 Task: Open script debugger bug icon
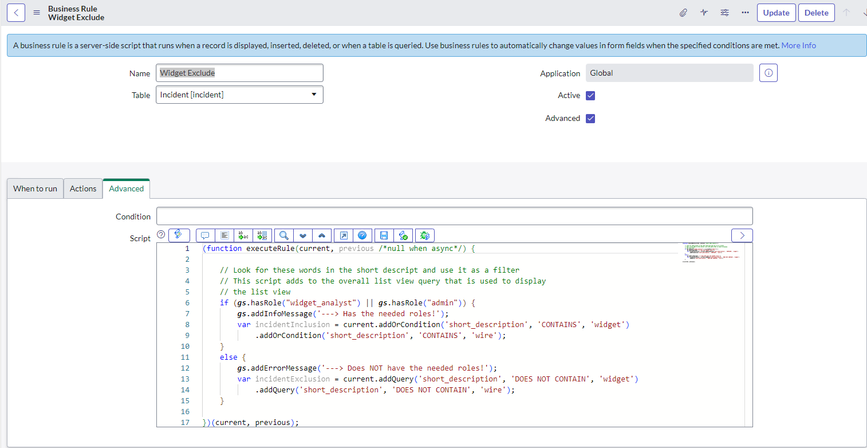(425, 235)
